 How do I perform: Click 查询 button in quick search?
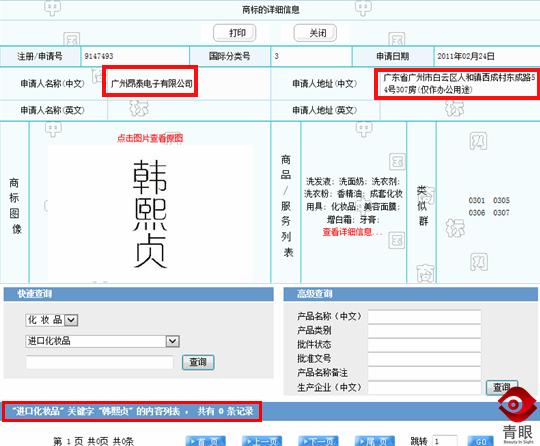(198, 362)
